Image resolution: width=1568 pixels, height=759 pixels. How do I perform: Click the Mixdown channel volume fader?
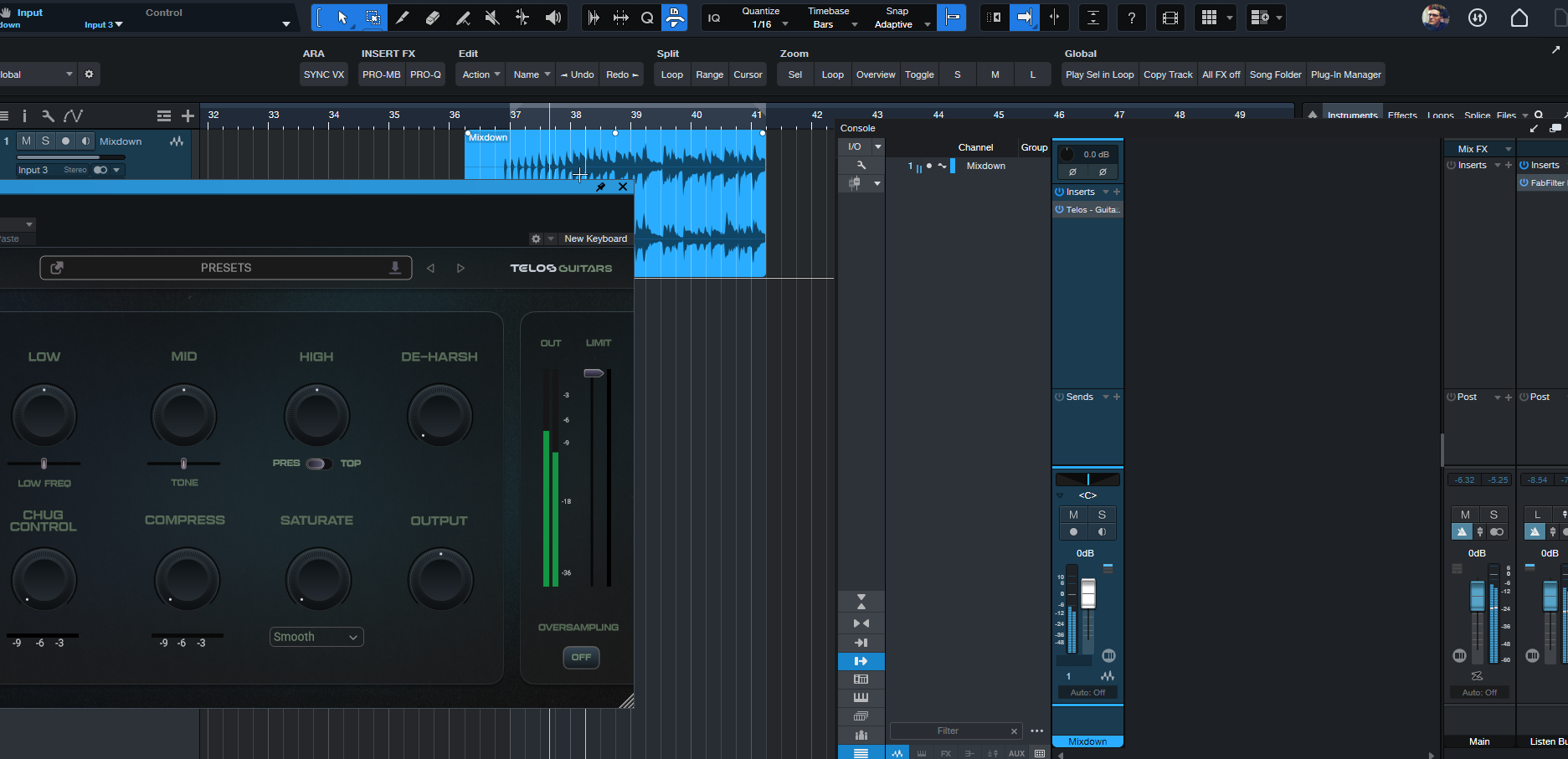pyautogui.click(x=1087, y=593)
